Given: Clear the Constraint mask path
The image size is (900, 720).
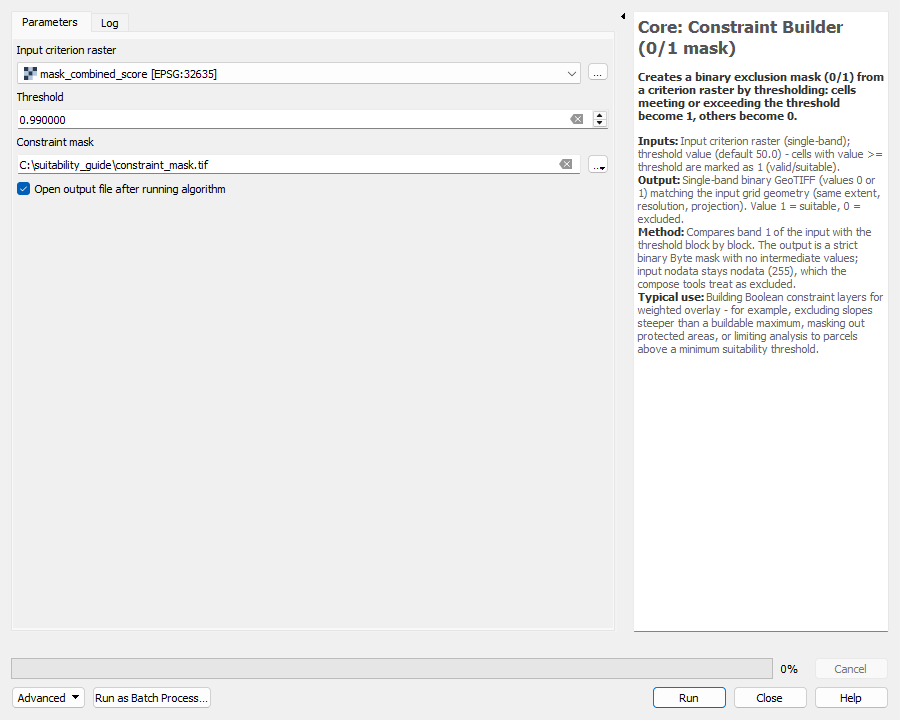Looking at the screenshot, I should pos(566,164).
